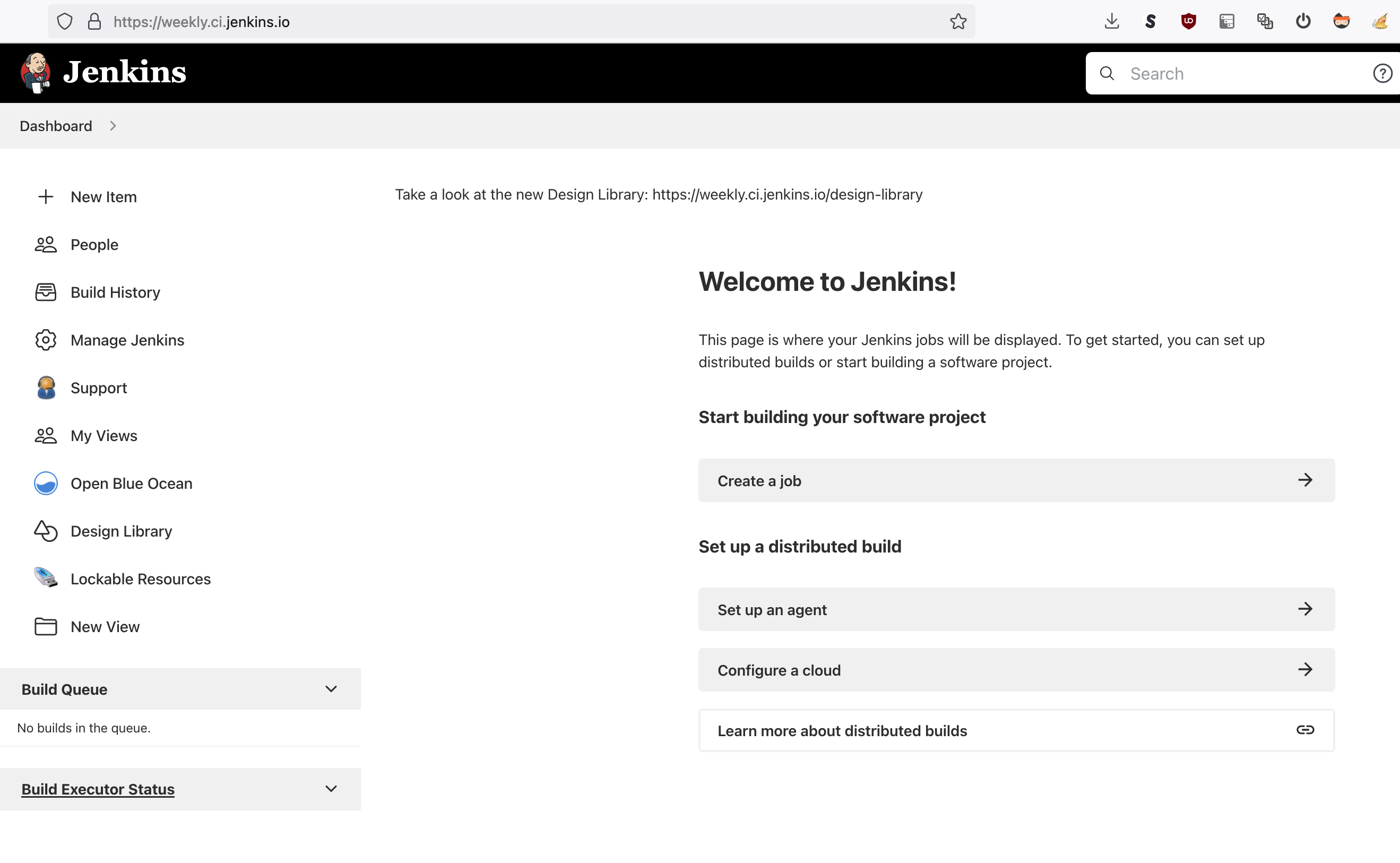1400x863 pixels.
Task: Click the bookmark star in address bar
Action: [x=958, y=22]
